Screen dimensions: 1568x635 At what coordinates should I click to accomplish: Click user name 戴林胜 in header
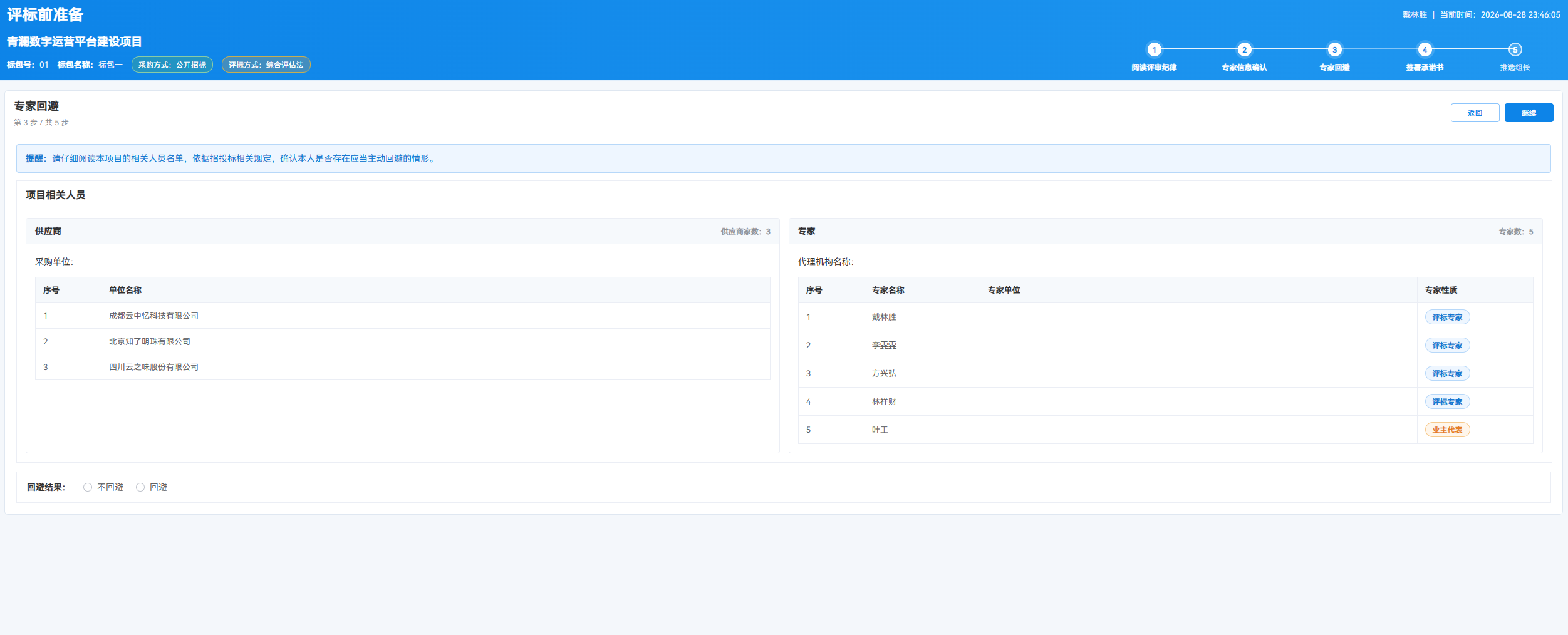pyautogui.click(x=1415, y=14)
